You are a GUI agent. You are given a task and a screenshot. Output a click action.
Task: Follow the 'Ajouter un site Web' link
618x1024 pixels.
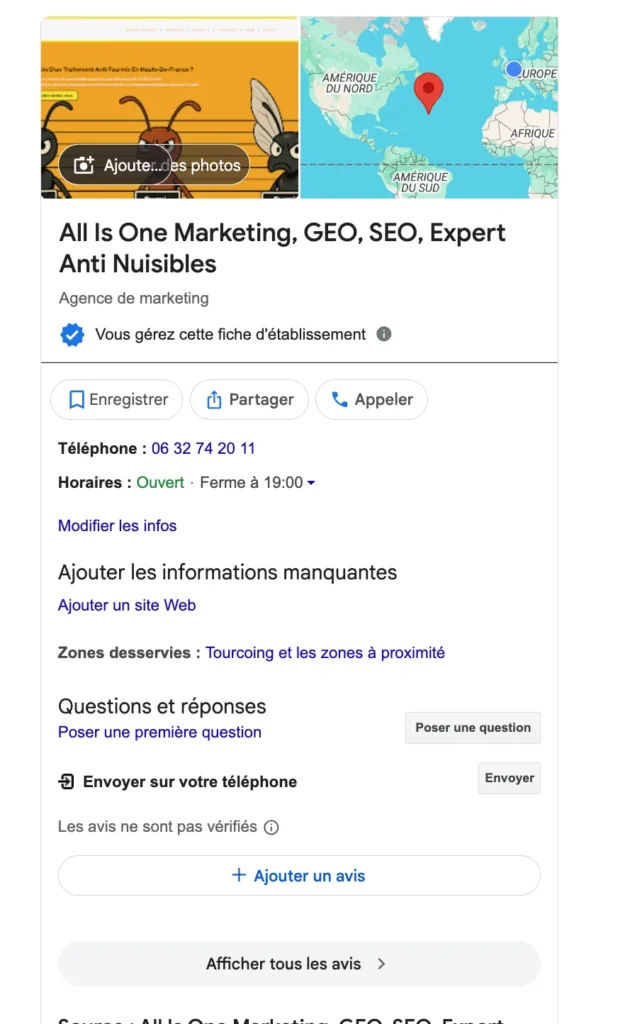click(x=127, y=605)
